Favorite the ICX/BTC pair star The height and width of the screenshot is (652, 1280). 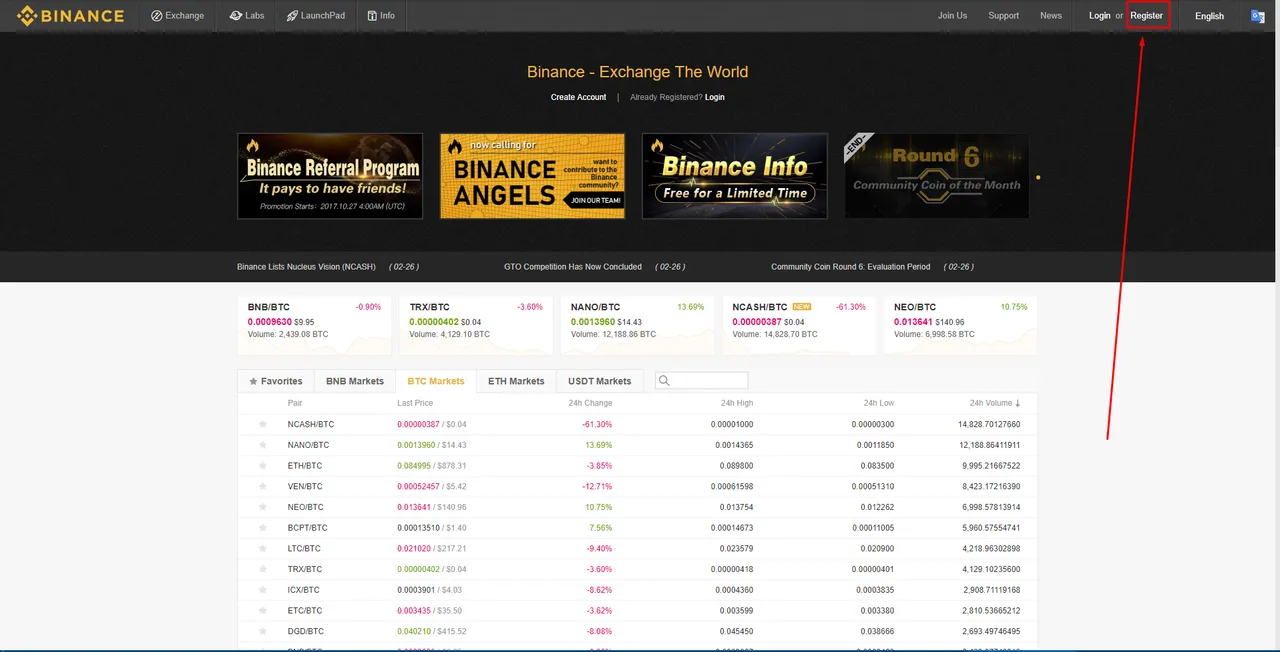coord(263,590)
